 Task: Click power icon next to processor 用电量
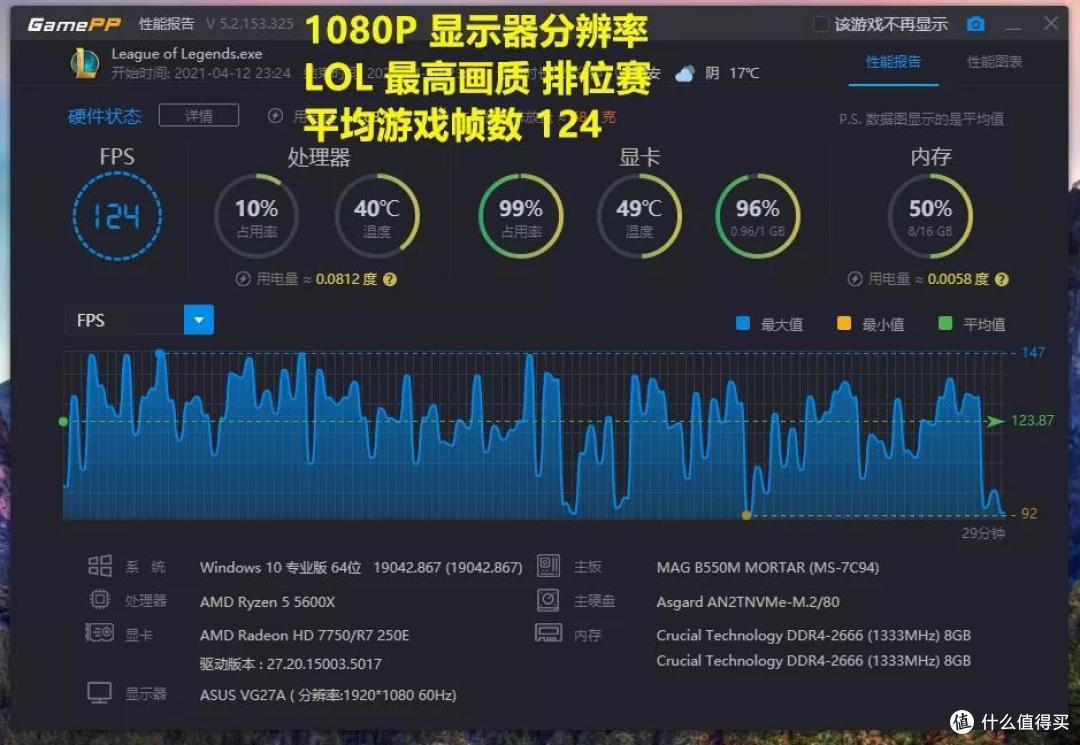242,279
